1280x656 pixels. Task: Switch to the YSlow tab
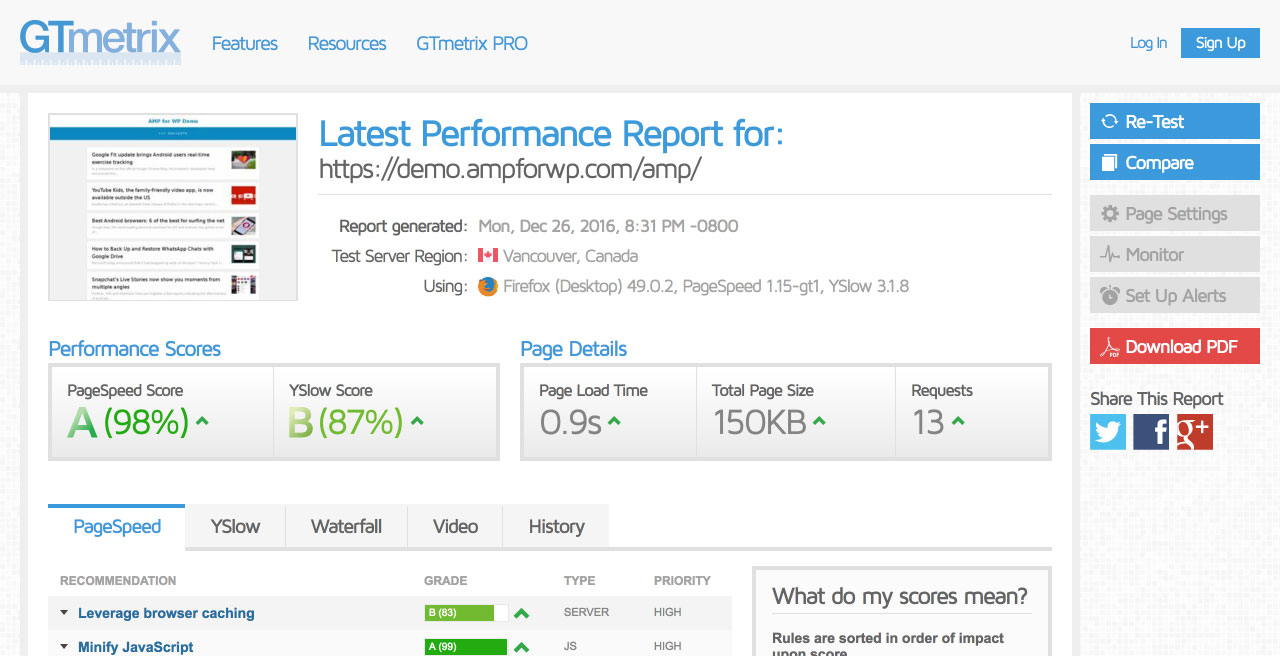point(235,527)
